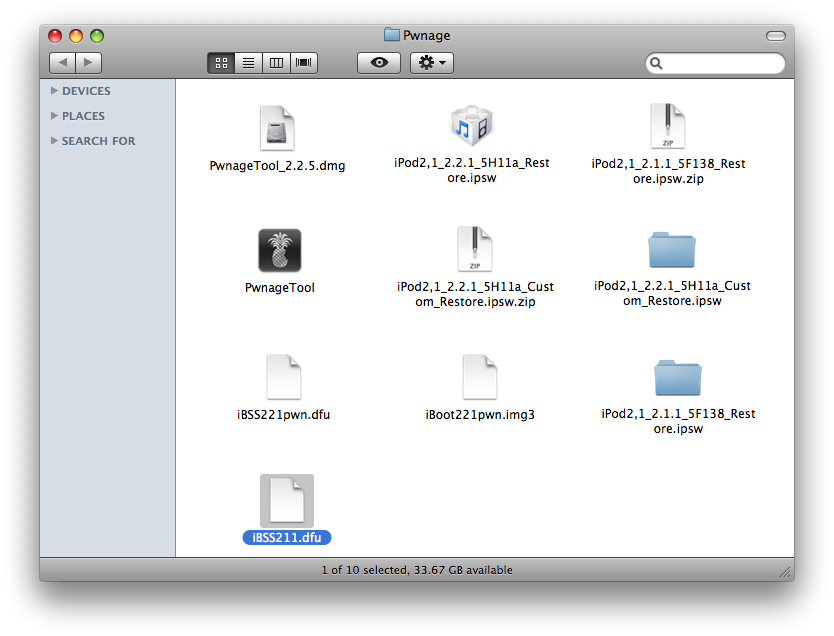Select the PwnageTool pineapple app icon

pyautogui.click(x=279, y=251)
